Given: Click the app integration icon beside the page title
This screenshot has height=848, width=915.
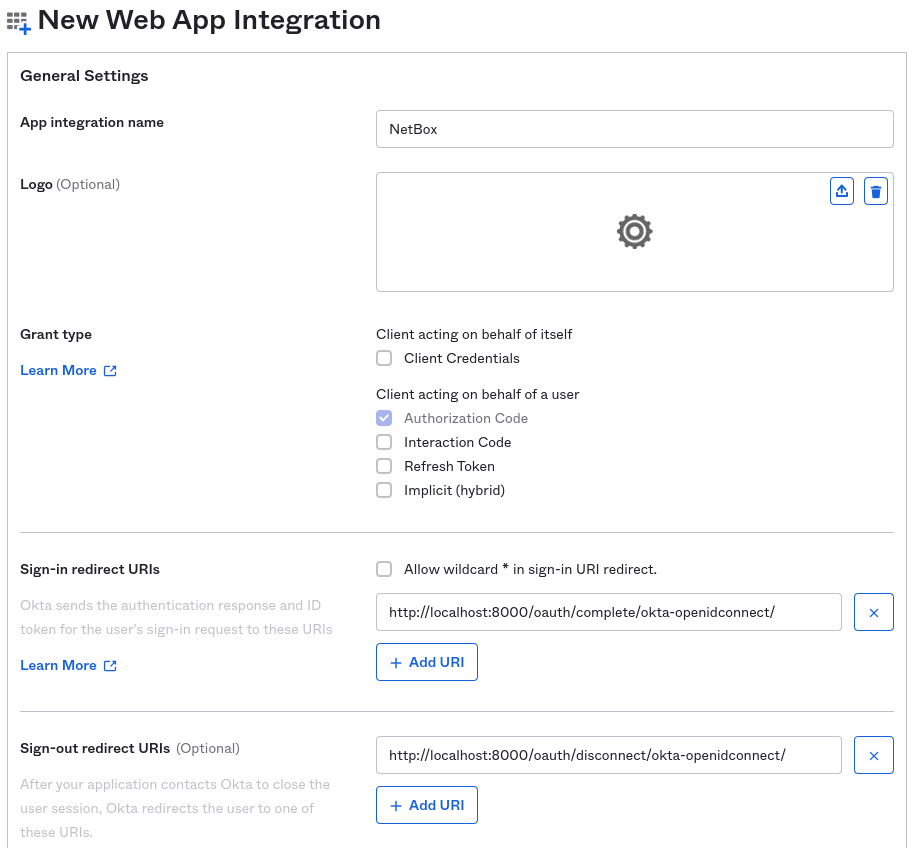Looking at the screenshot, I should 19,20.
